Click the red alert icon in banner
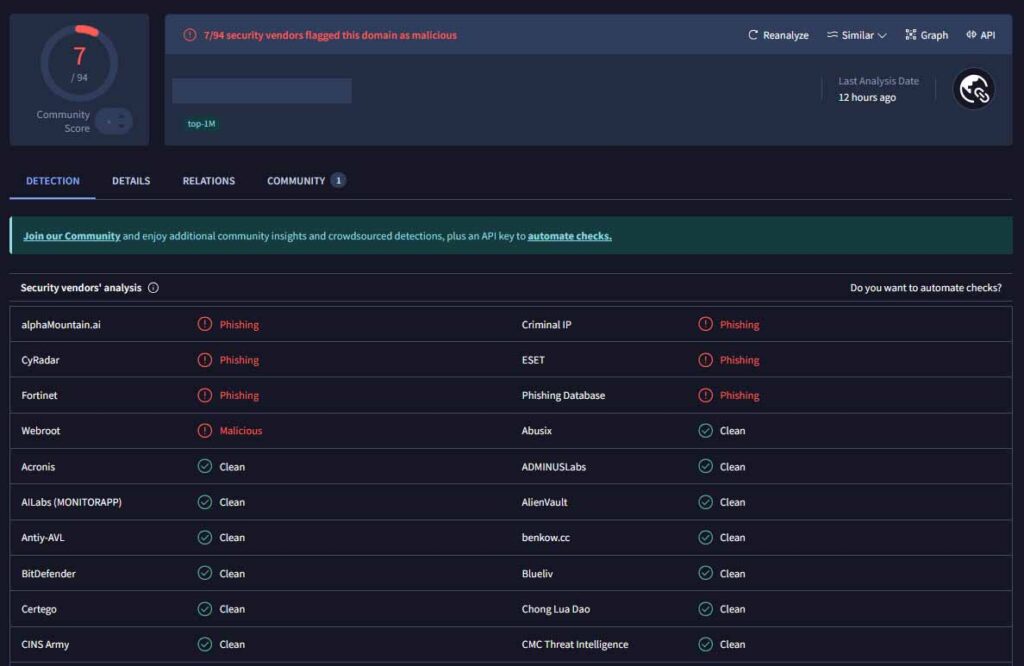 coord(189,35)
